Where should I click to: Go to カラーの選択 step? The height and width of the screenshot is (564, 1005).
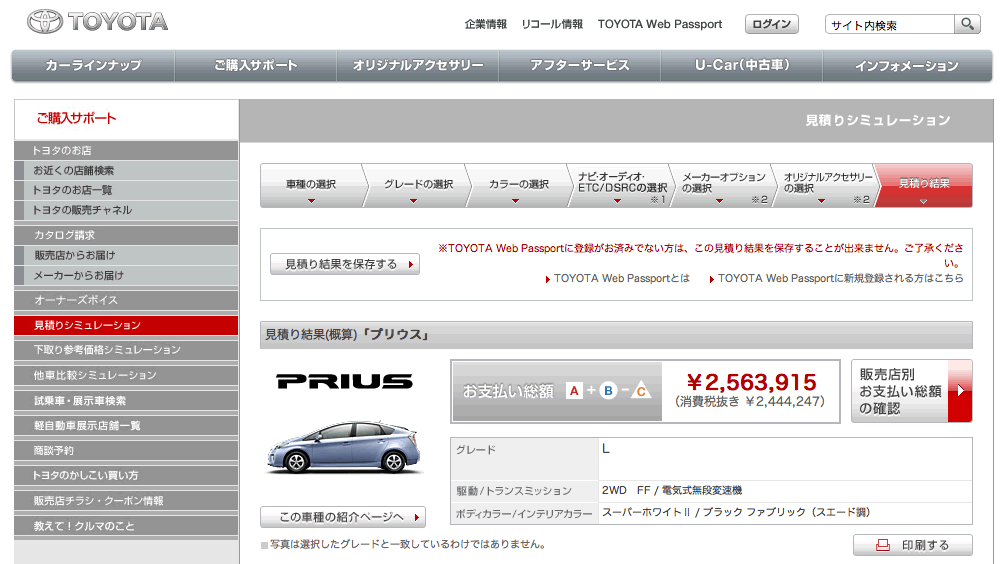pos(519,185)
